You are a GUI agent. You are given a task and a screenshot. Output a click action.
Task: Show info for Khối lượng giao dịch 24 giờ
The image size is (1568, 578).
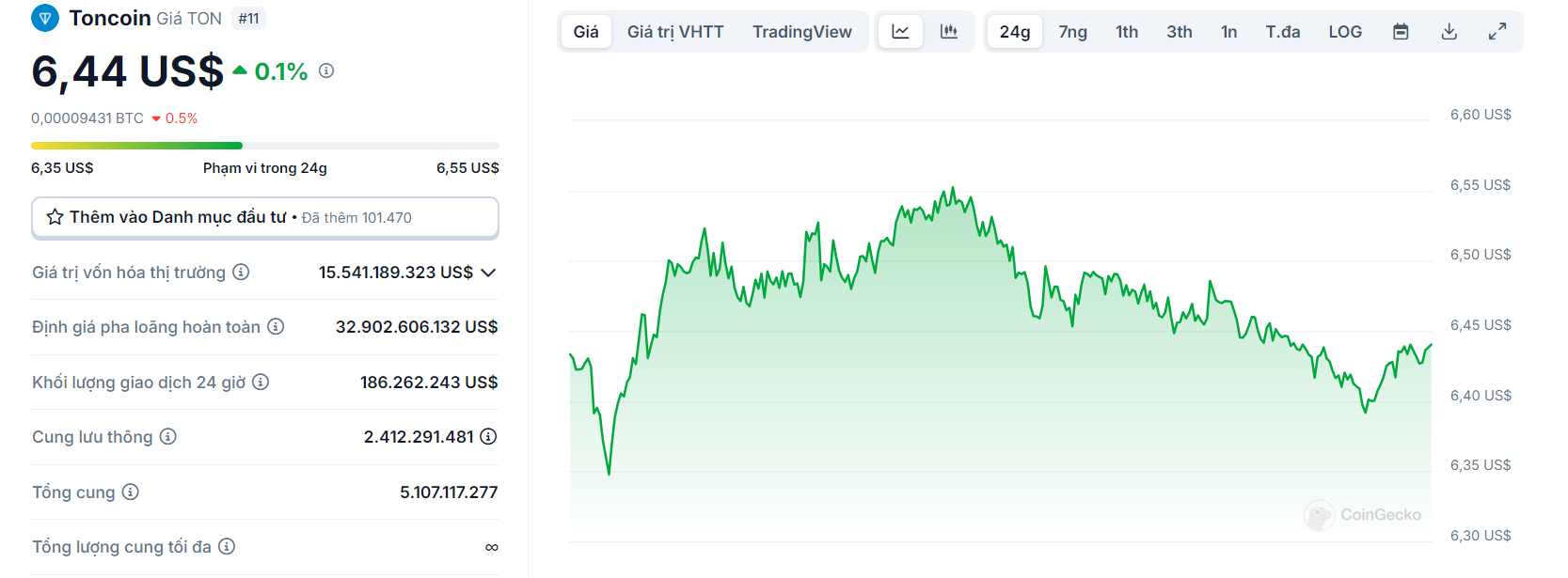coord(261,382)
